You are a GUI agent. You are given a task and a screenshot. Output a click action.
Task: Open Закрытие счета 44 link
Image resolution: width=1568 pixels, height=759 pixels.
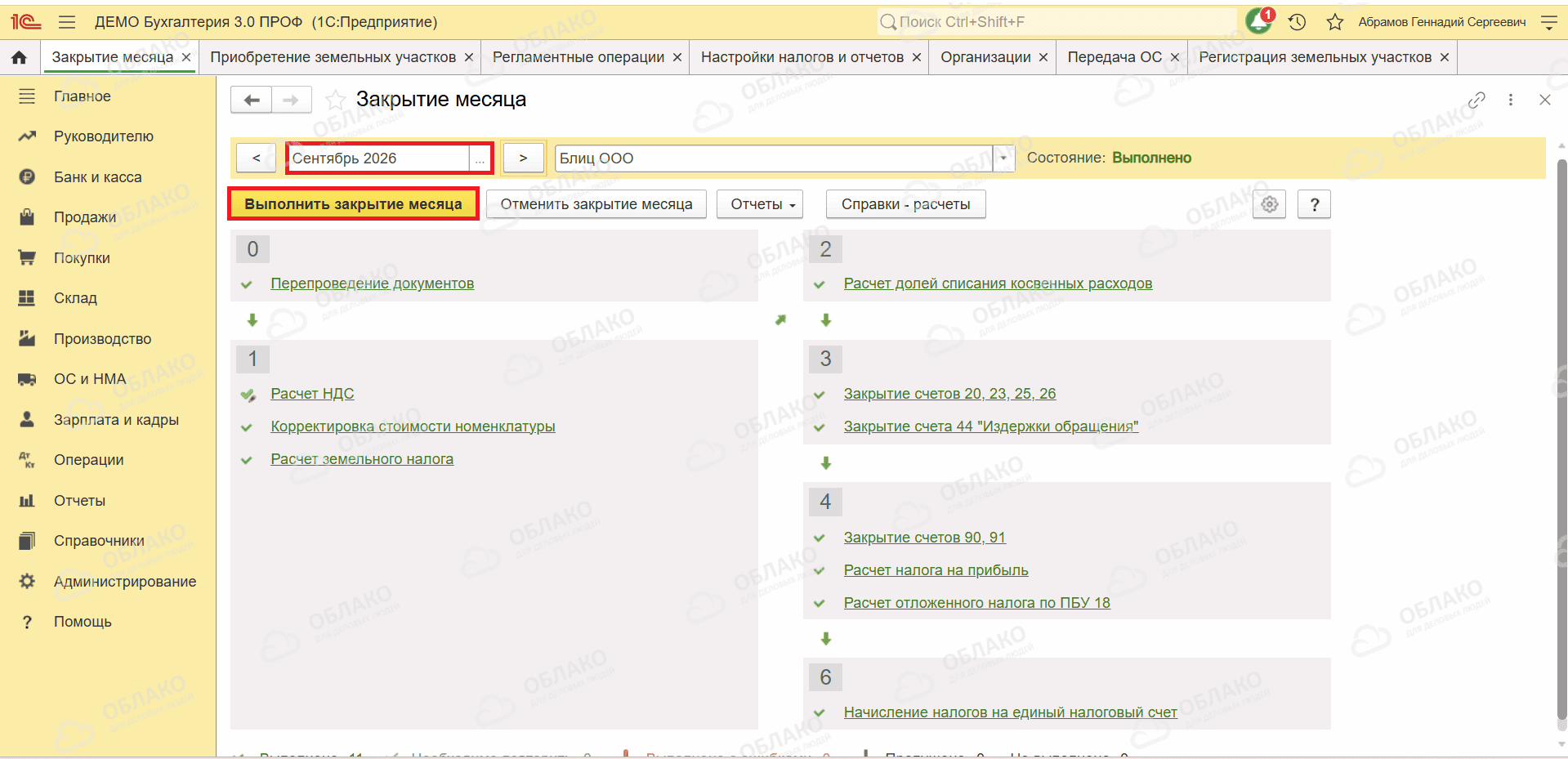point(991,426)
